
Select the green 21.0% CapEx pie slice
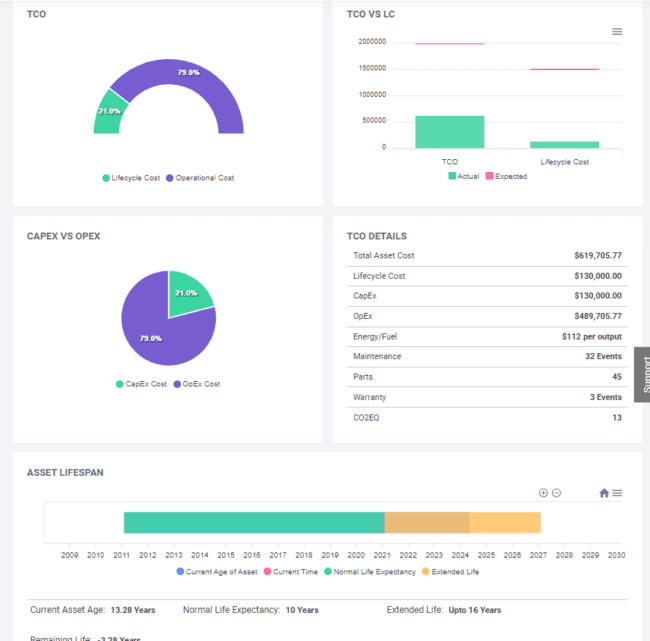187,291
